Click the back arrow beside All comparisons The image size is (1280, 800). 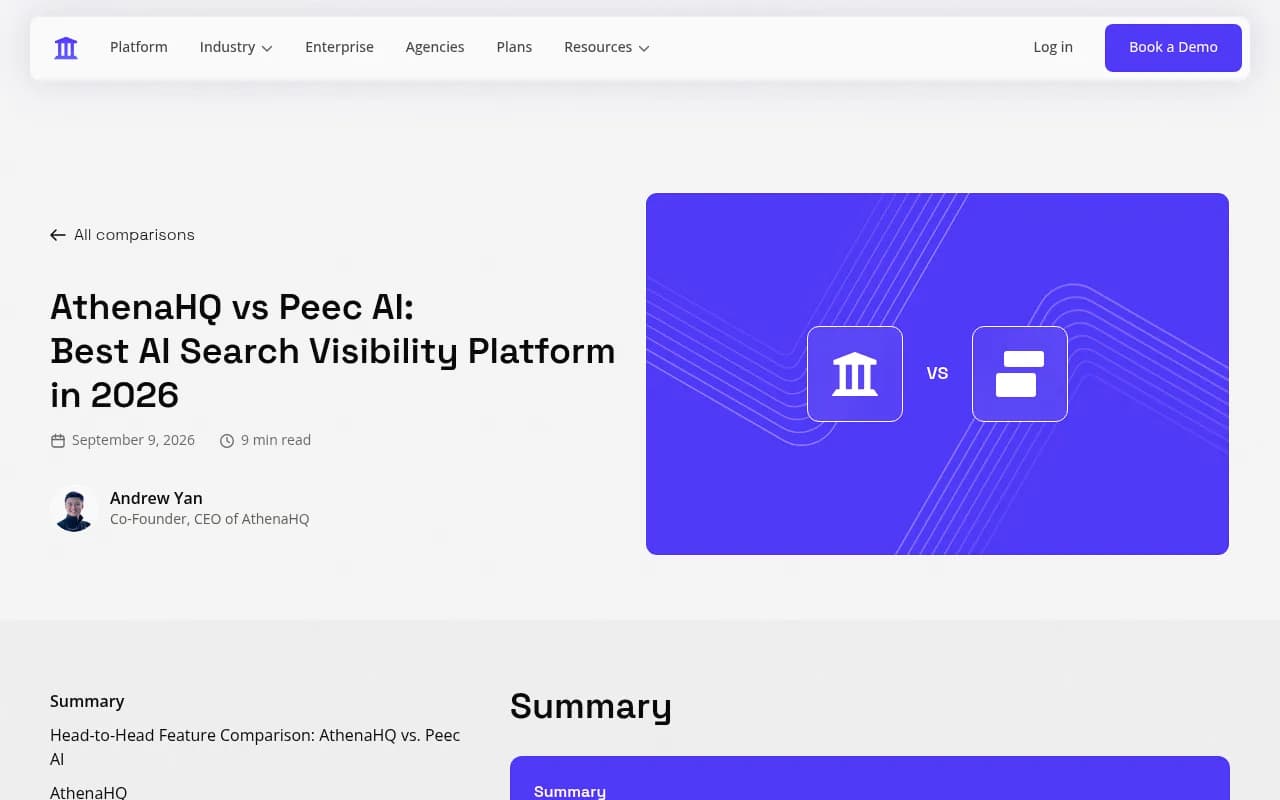coord(58,235)
